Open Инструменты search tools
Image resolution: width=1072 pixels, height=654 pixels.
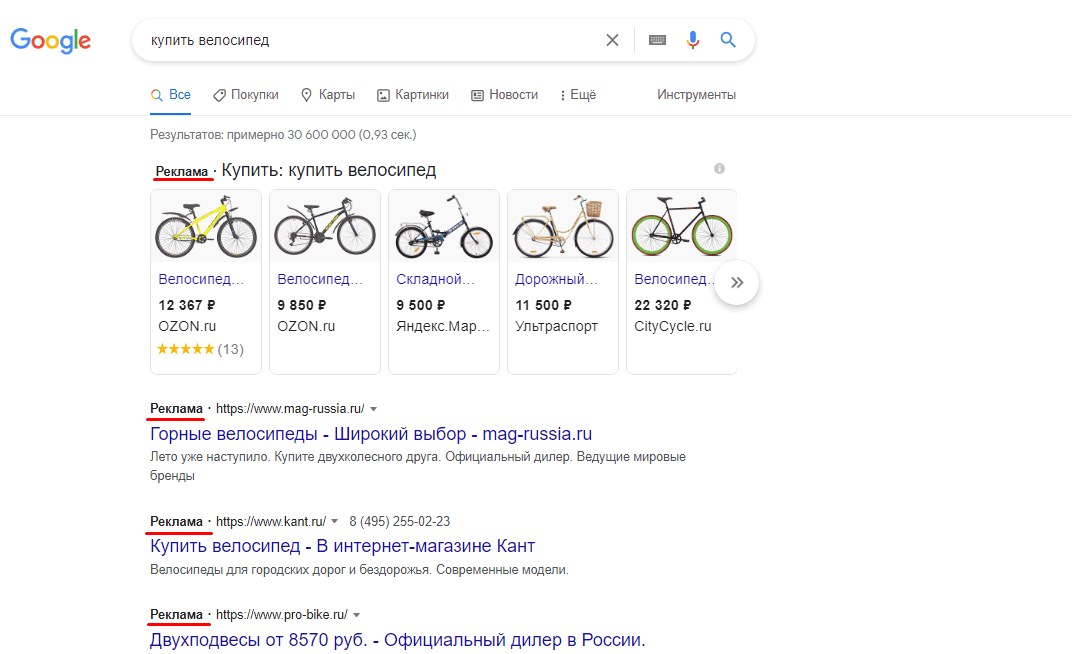(x=696, y=95)
